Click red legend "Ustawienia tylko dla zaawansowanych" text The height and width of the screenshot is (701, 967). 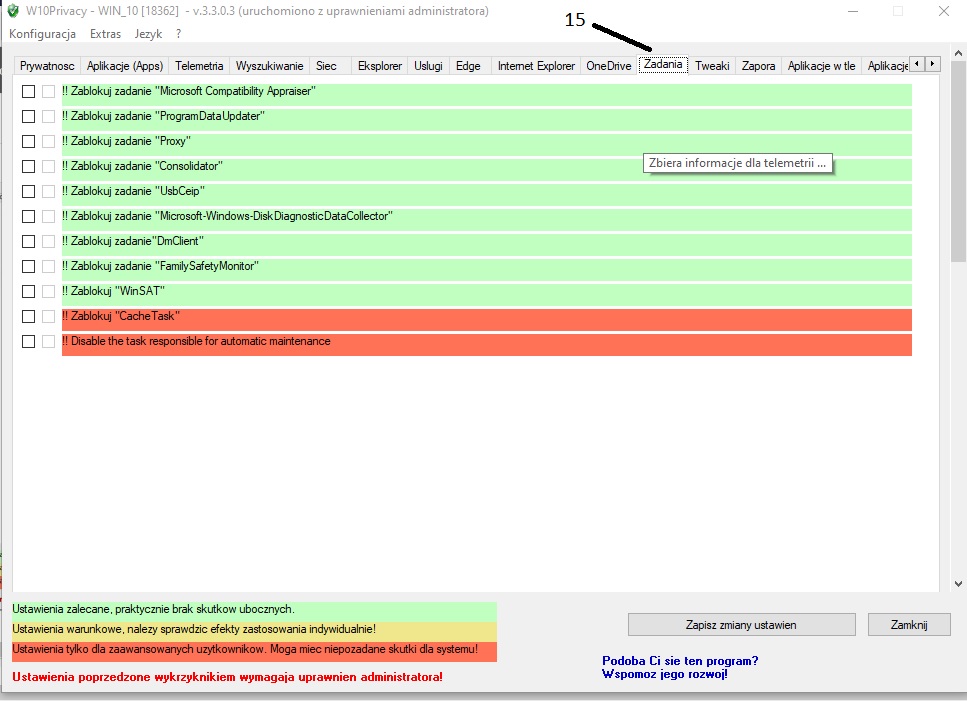pyautogui.click(x=245, y=649)
